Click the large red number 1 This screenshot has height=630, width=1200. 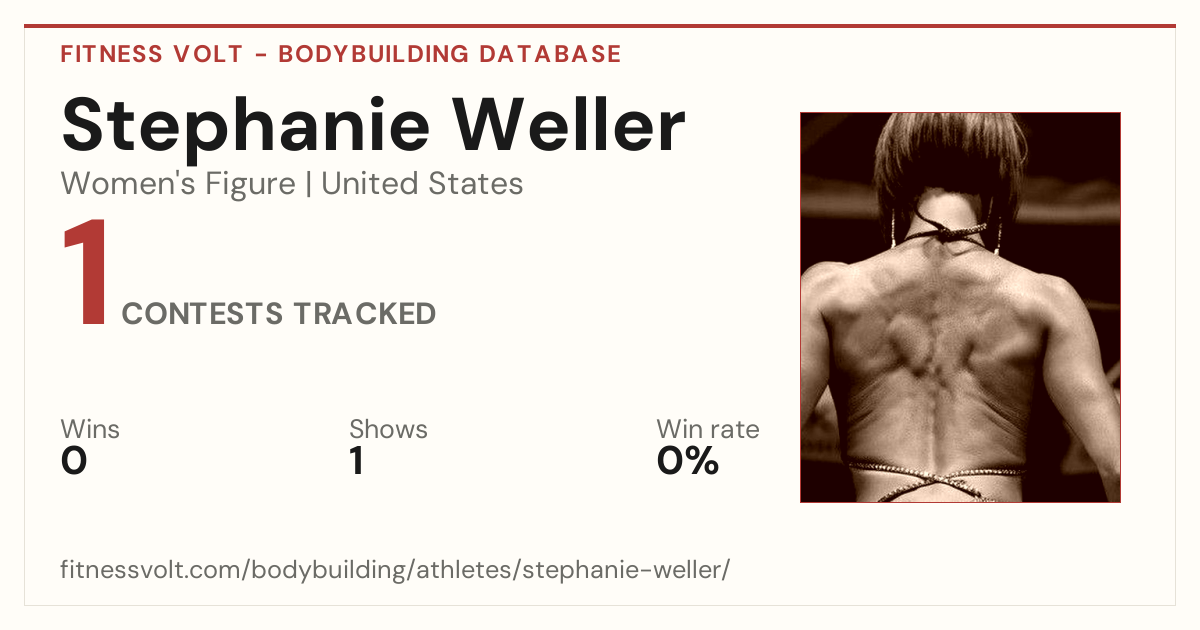(85, 274)
